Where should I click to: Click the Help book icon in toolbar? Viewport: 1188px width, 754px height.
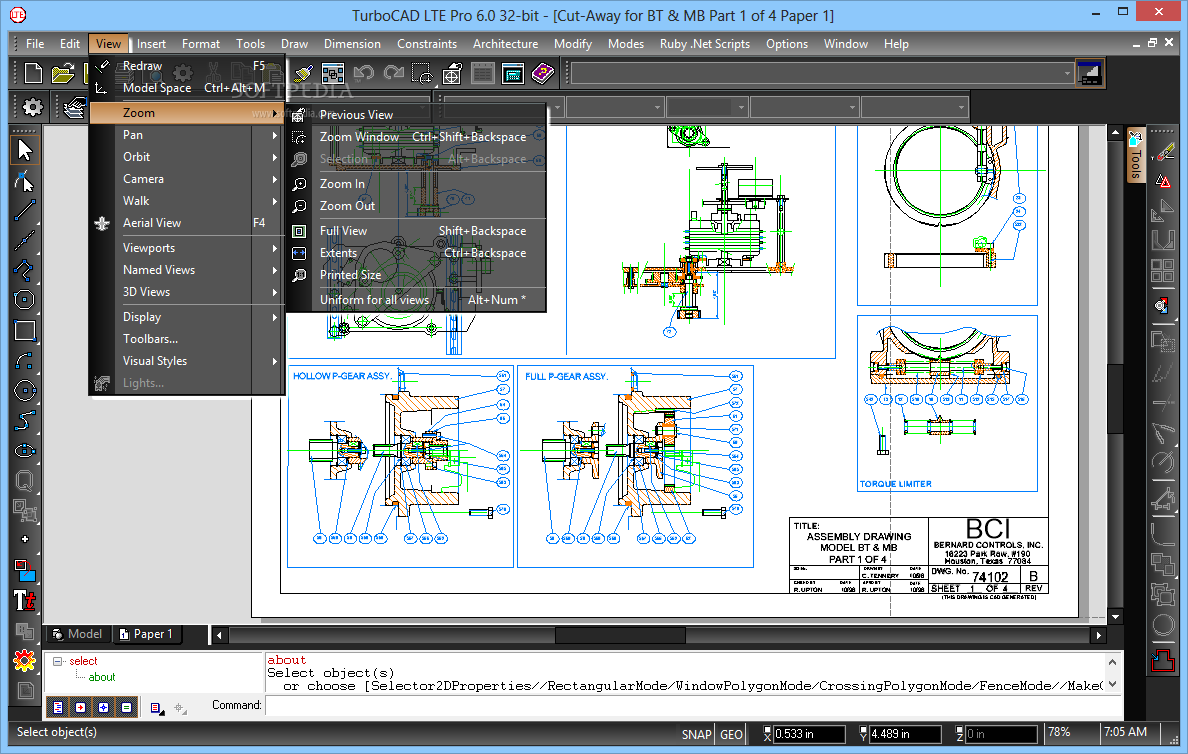(x=543, y=74)
